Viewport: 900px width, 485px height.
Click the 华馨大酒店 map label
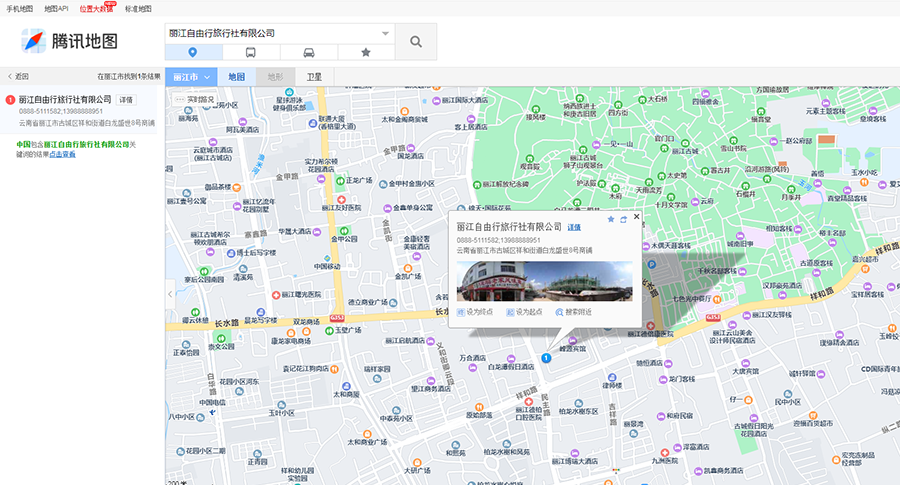pyautogui.click(x=294, y=231)
